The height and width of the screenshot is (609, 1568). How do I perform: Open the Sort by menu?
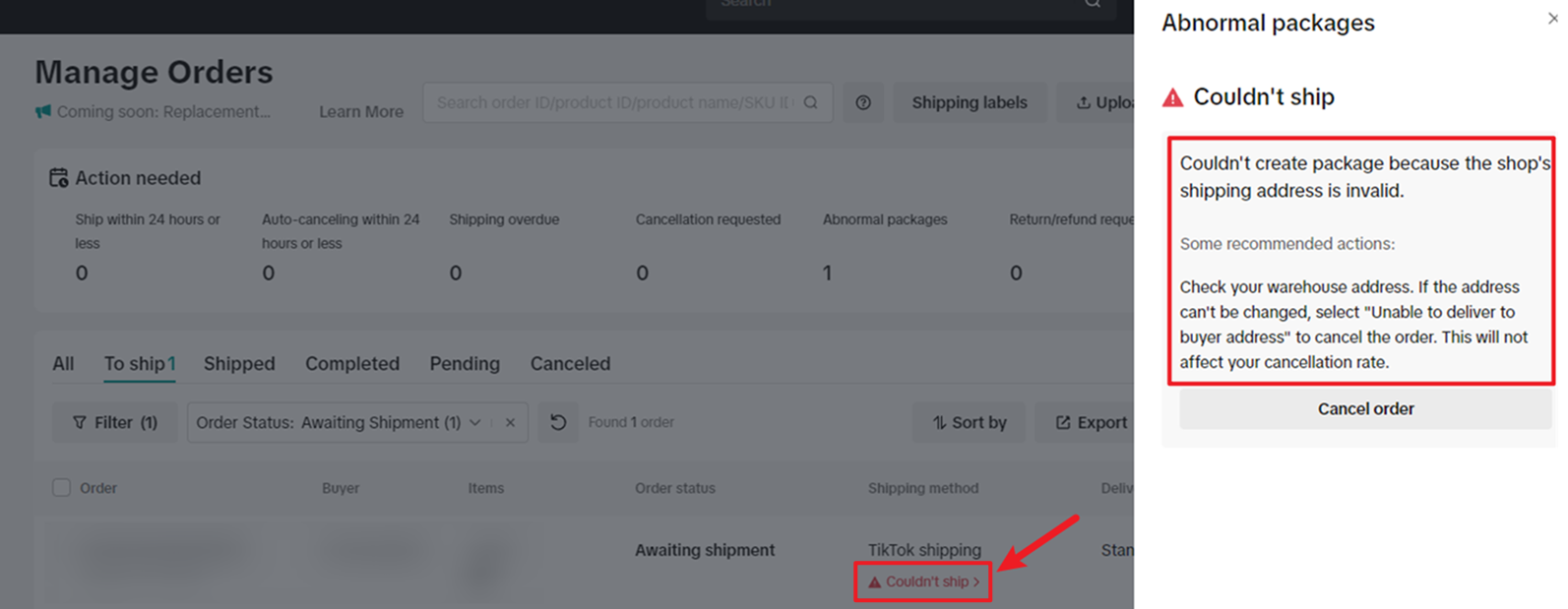click(970, 422)
